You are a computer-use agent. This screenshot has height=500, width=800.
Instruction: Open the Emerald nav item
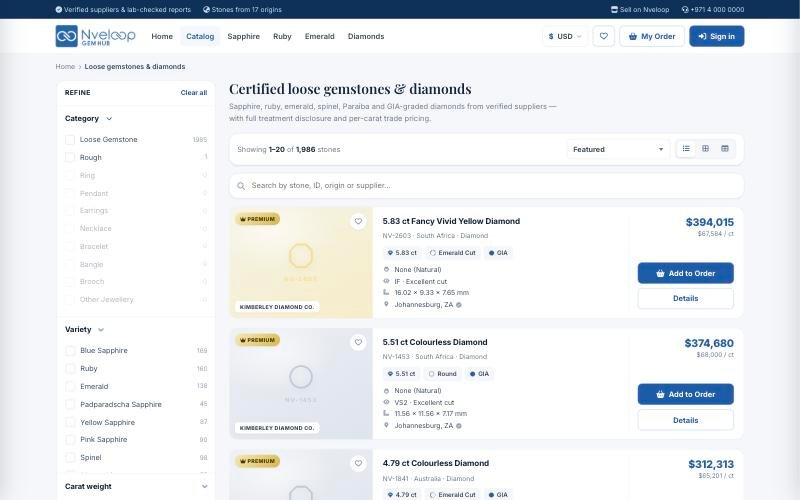(x=319, y=36)
